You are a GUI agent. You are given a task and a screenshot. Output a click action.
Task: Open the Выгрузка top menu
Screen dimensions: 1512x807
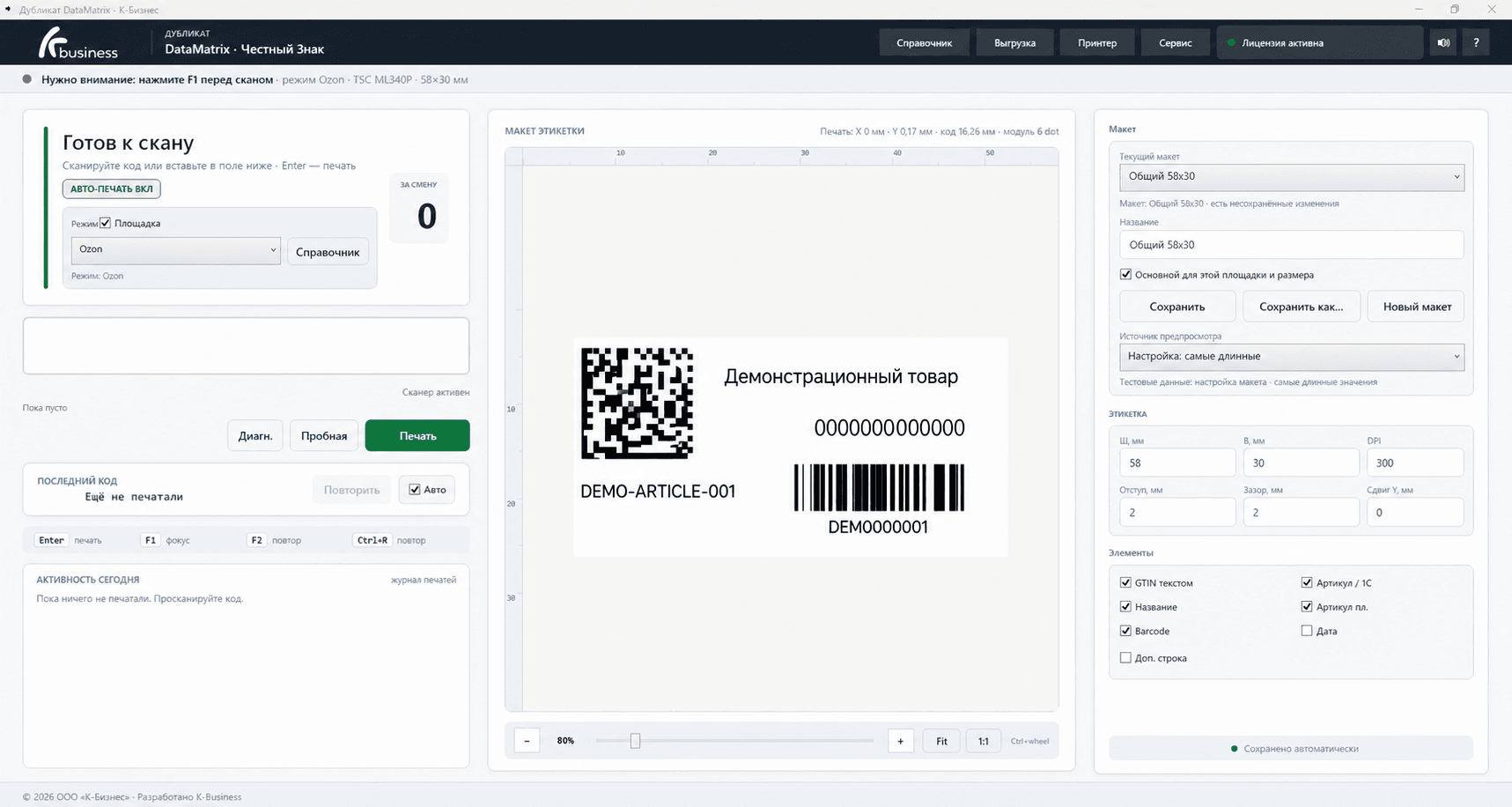(1014, 42)
